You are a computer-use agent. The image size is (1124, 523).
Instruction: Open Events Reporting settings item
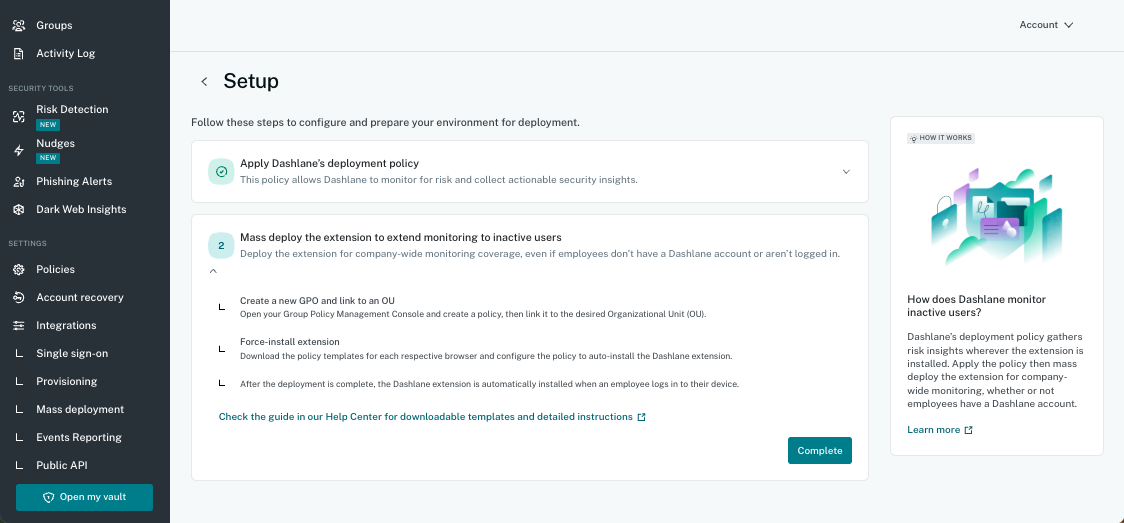click(79, 438)
